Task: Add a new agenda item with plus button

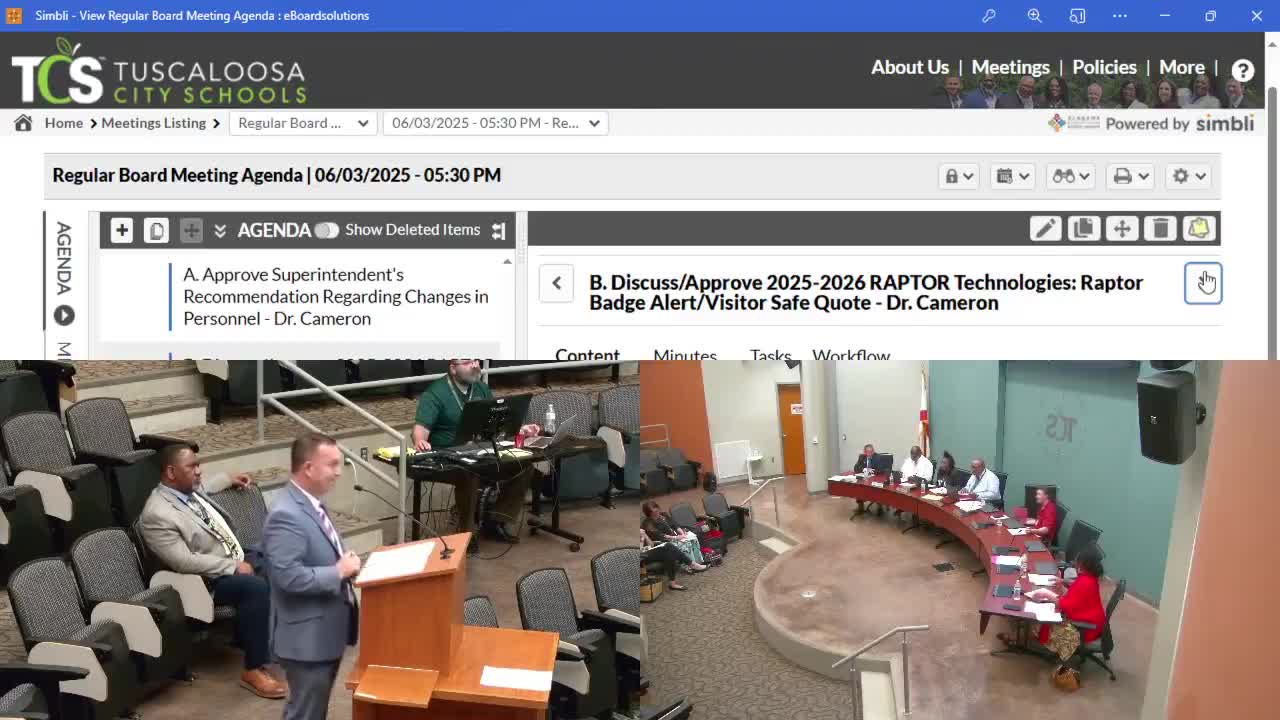Action: click(122, 230)
